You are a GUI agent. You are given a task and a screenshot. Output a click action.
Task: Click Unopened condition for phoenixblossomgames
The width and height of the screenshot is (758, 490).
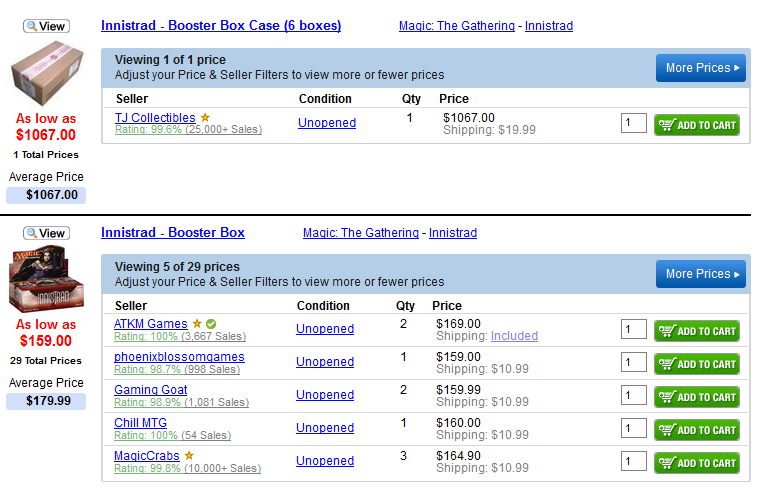pyautogui.click(x=325, y=361)
